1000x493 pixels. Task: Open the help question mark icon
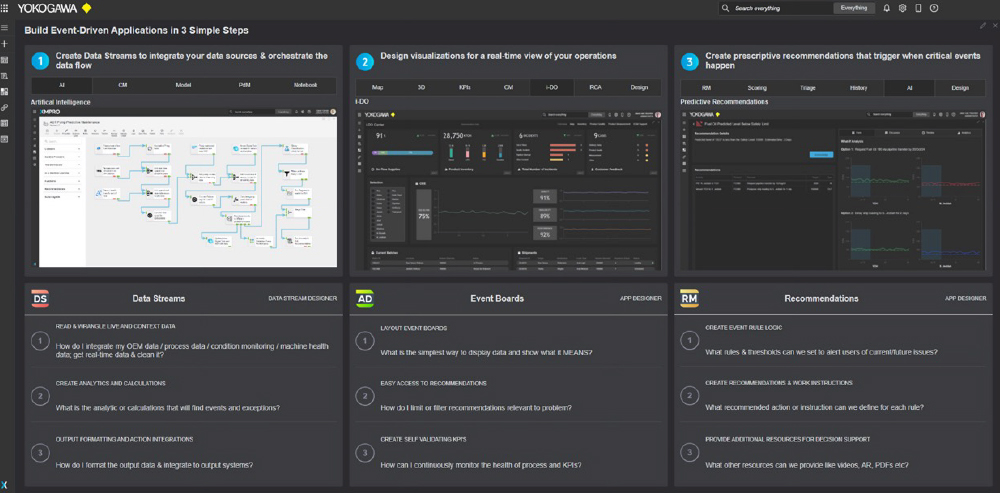934,8
